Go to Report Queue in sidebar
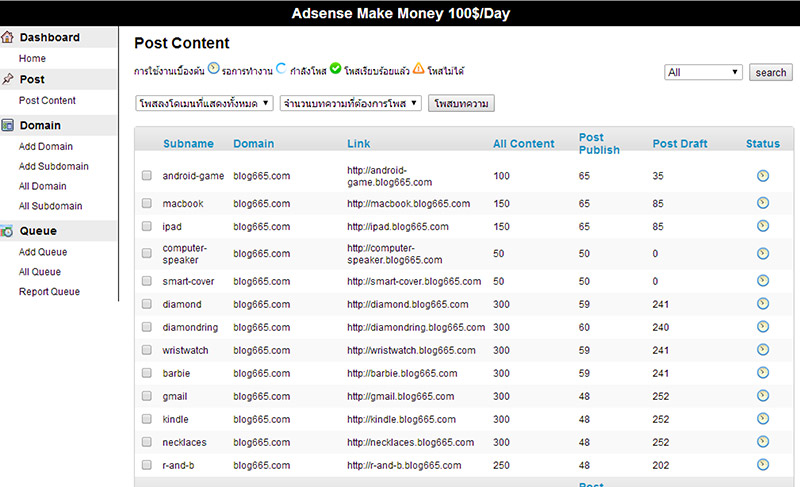The height and width of the screenshot is (487, 800). (x=49, y=292)
